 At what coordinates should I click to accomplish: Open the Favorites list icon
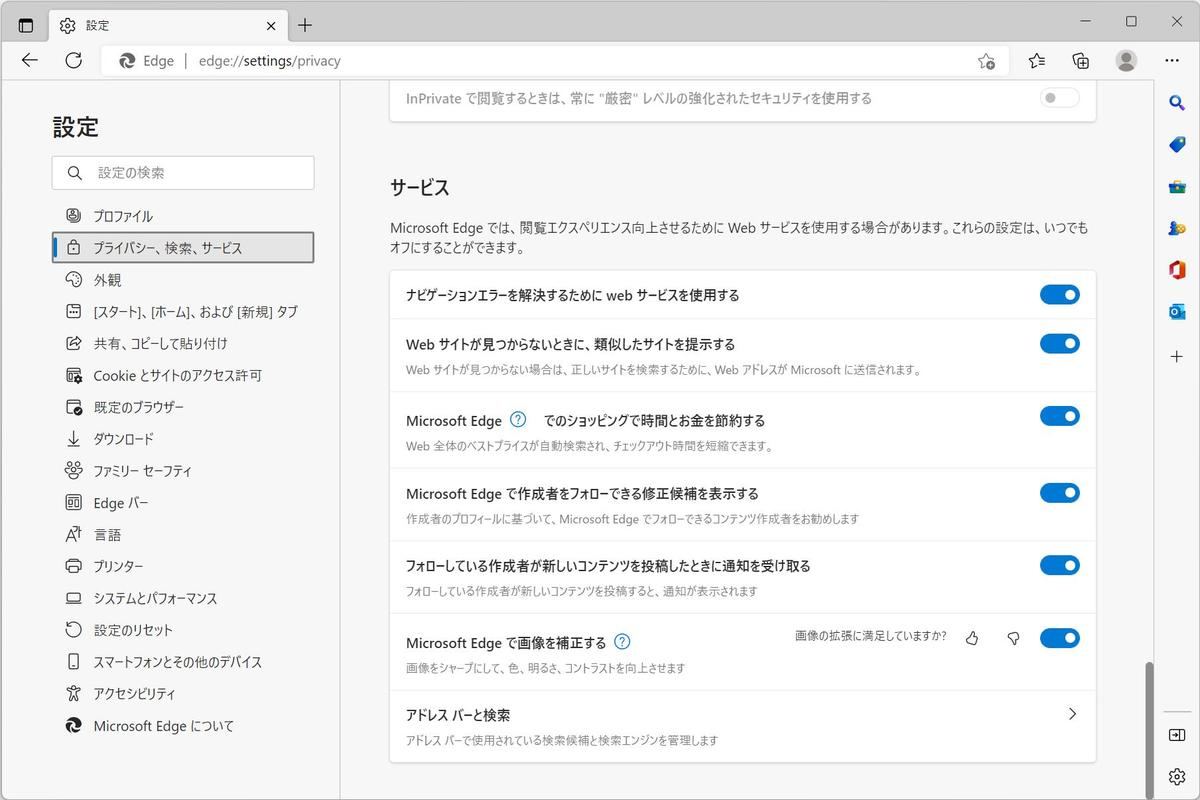[x=1037, y=61]
